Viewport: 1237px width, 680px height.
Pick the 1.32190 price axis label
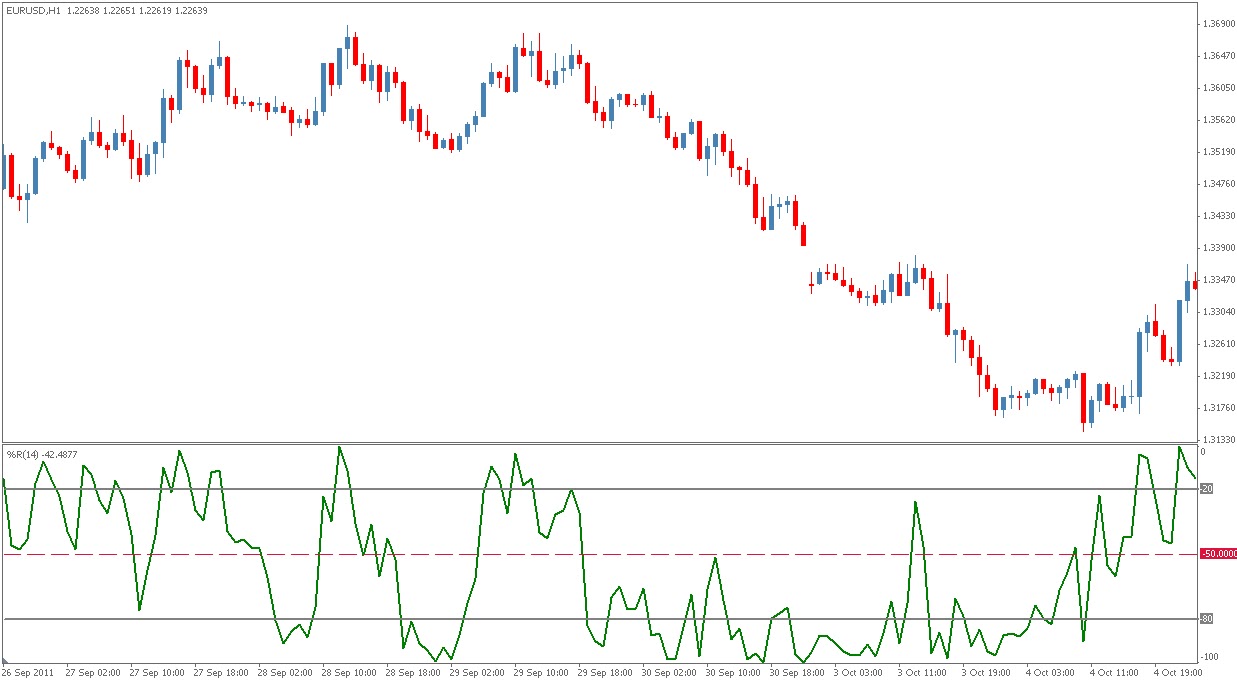click(1217, 375)
